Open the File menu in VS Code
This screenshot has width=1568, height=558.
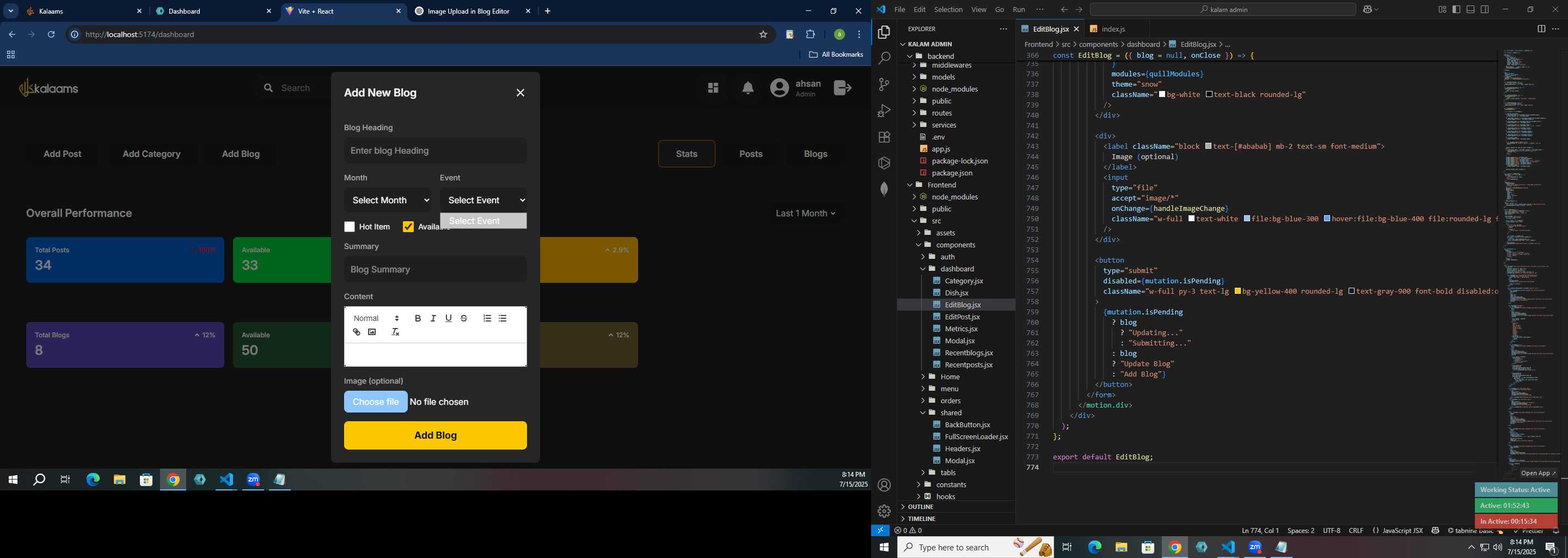click(899, 9)
